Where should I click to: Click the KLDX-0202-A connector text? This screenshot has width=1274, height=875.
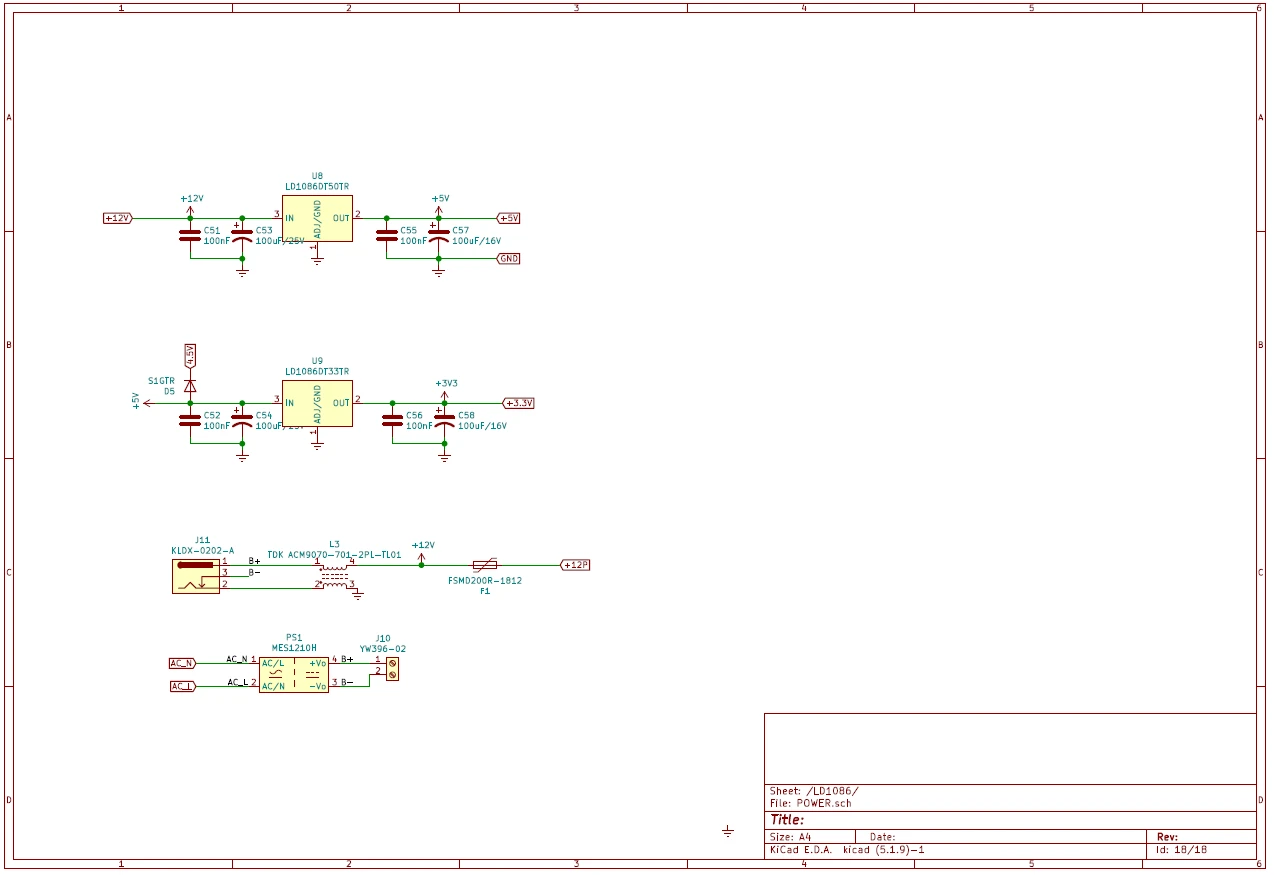203,551
